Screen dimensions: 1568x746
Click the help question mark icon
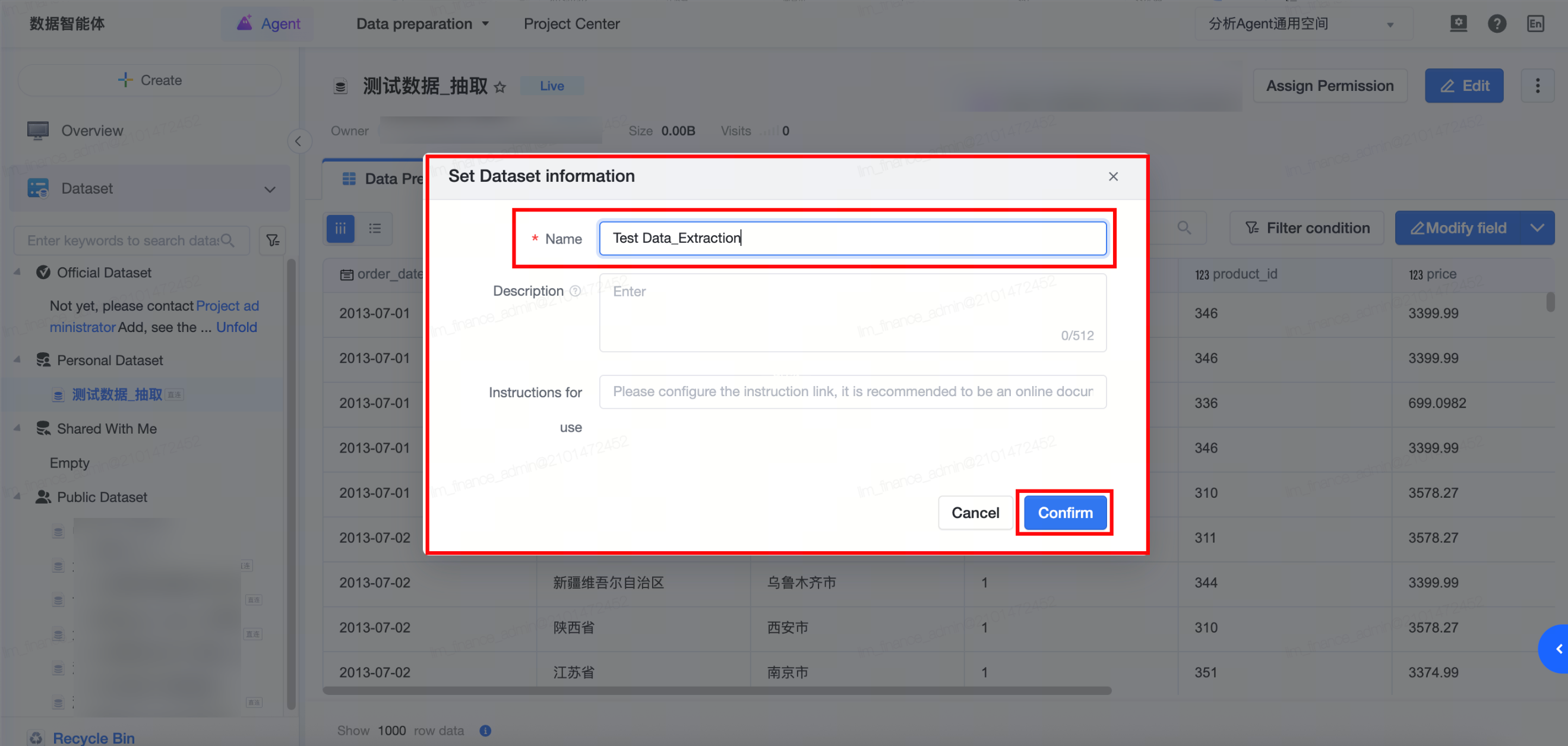[1496, 24]
